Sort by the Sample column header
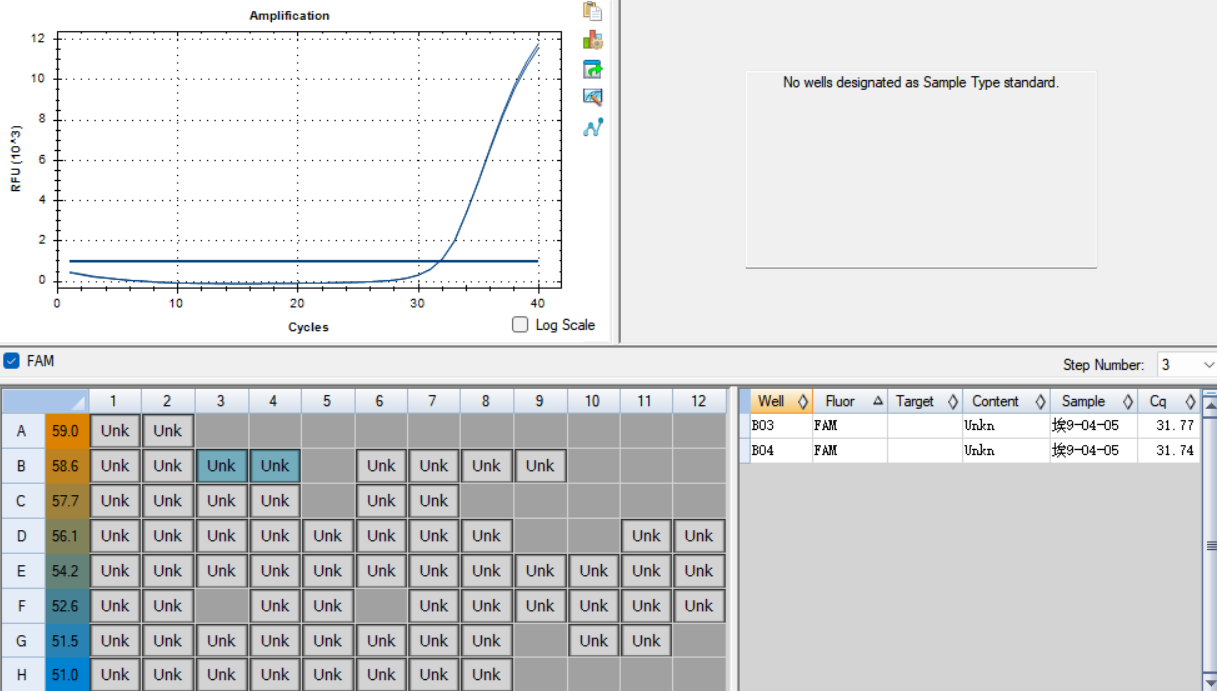Image resolution: width=1217 pixels, height=691 pixels. tap(1094, 401)
